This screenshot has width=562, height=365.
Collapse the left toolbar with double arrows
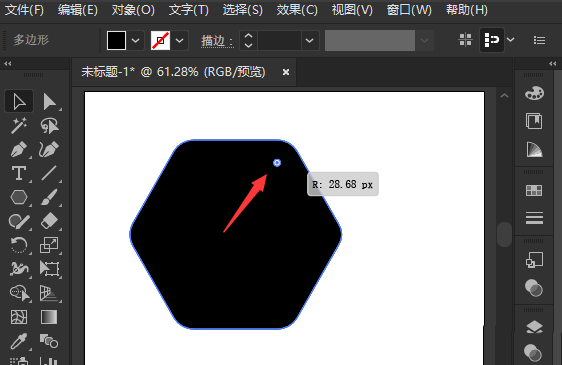[x=8, y=64]
